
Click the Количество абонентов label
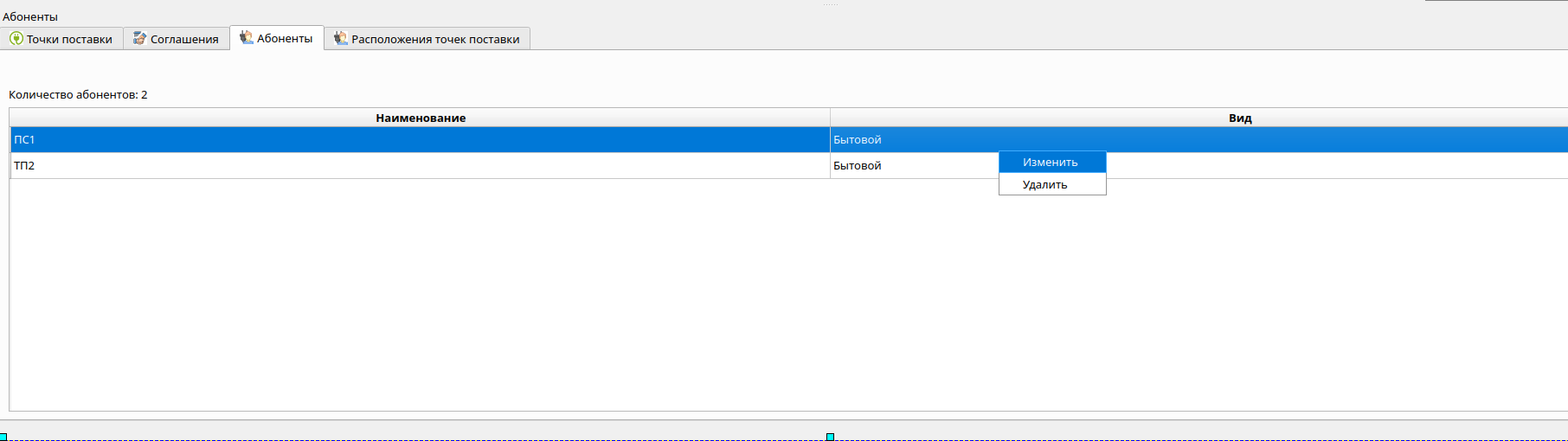tap(78, 95)
